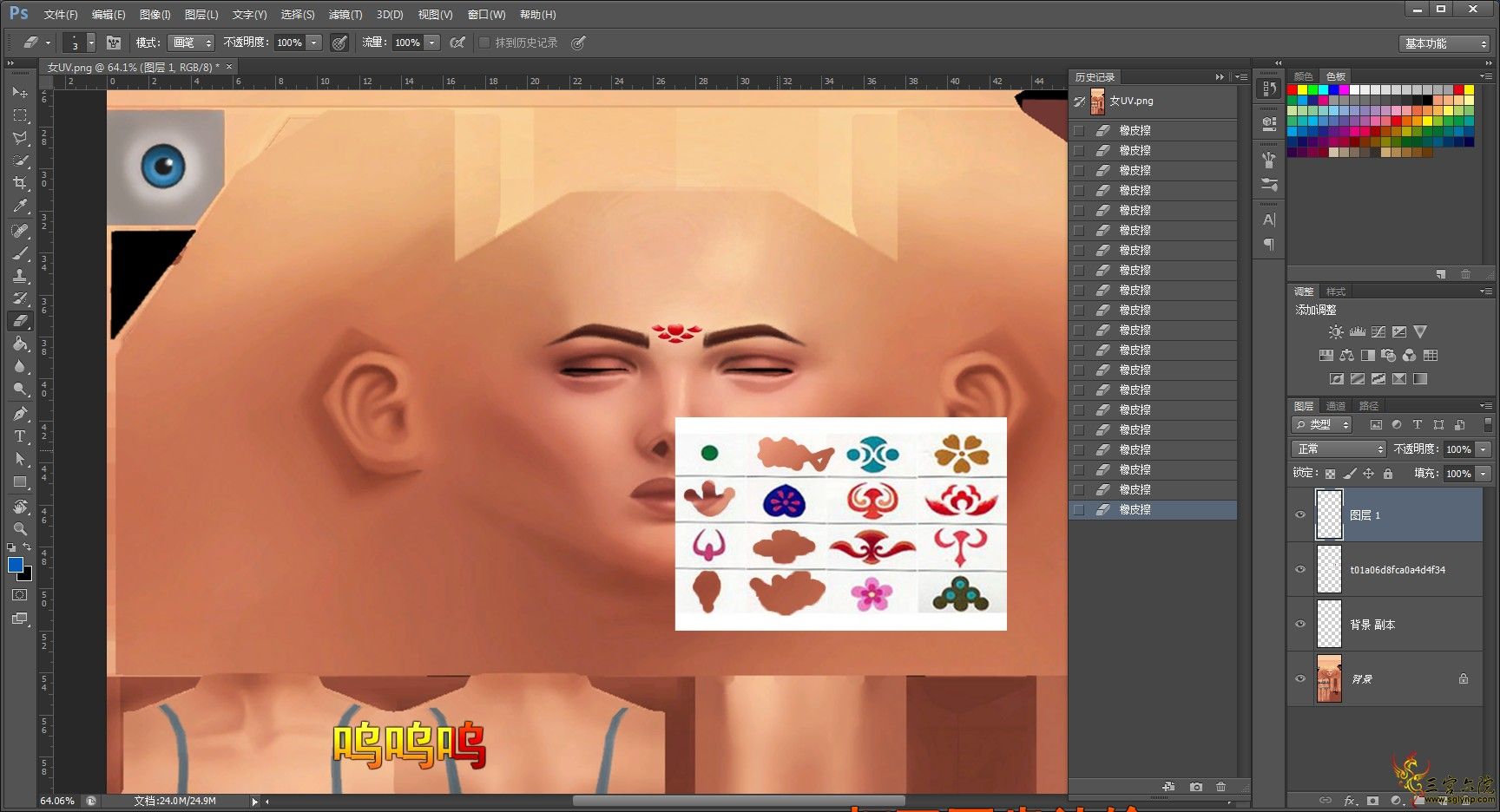The width and height of the screenshot is (1500, 812).
Task: Hide layer t01a06d8fca0a4d4f34 eye icon
Action: (1300, 569)
